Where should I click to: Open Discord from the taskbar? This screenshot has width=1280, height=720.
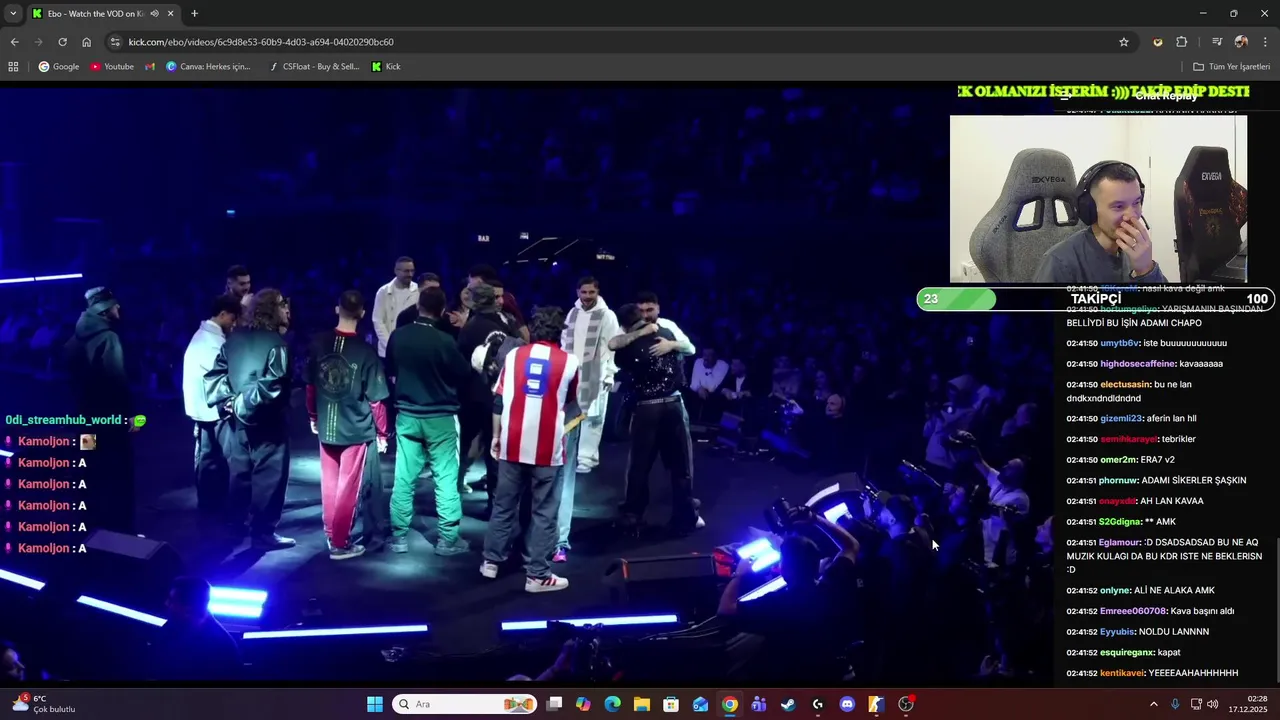pos(847,704)
